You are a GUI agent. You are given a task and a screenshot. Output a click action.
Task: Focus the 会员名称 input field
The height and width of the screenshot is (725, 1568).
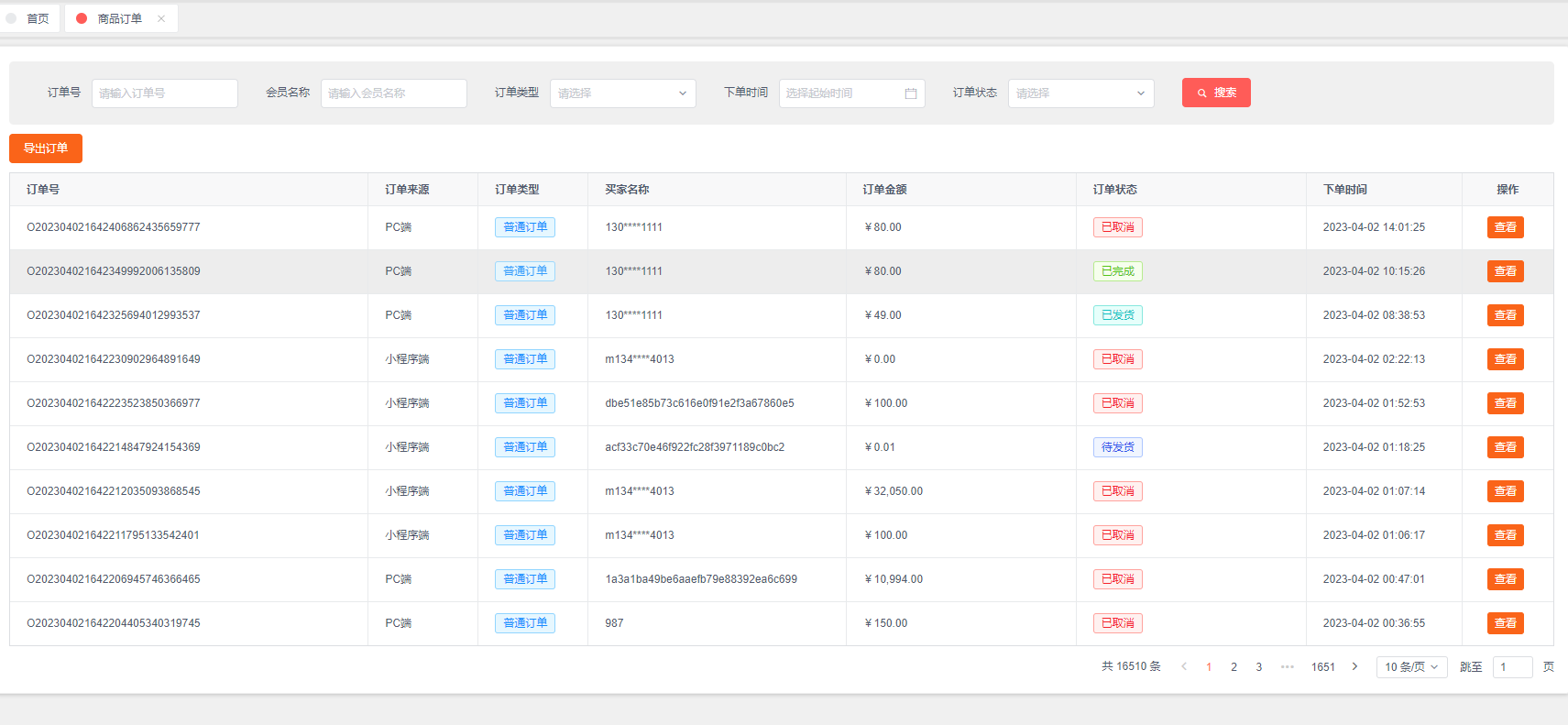394,93
